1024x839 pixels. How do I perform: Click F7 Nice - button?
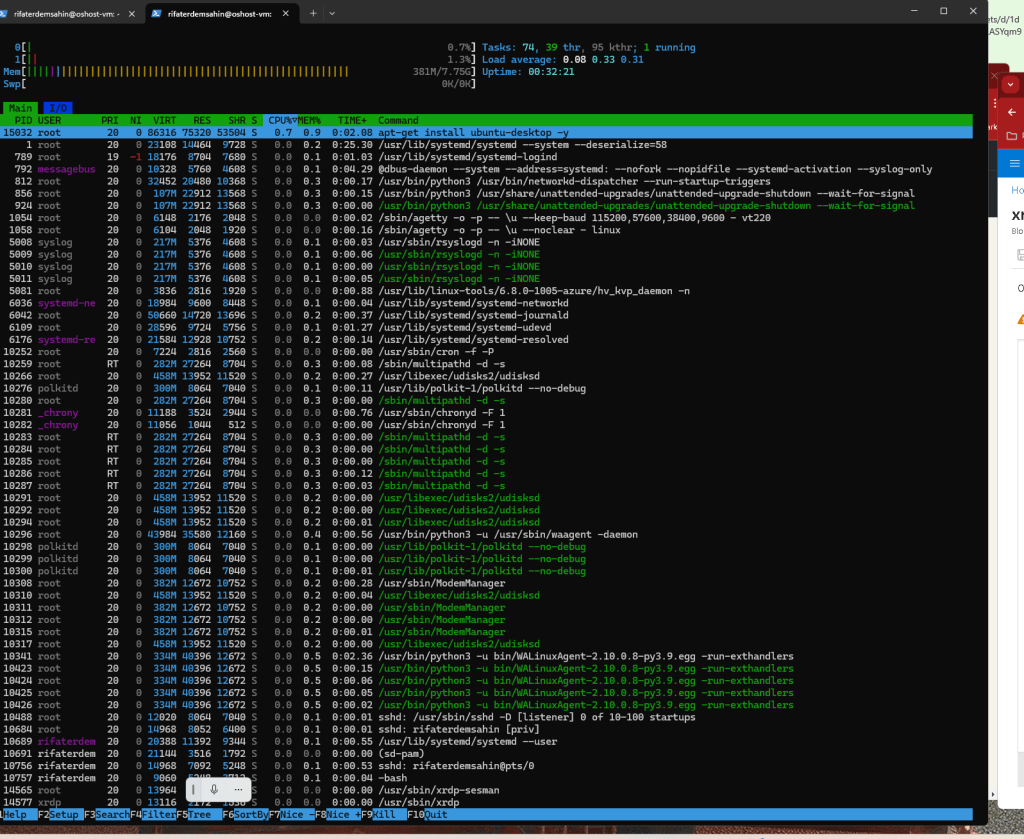[292, 814]
